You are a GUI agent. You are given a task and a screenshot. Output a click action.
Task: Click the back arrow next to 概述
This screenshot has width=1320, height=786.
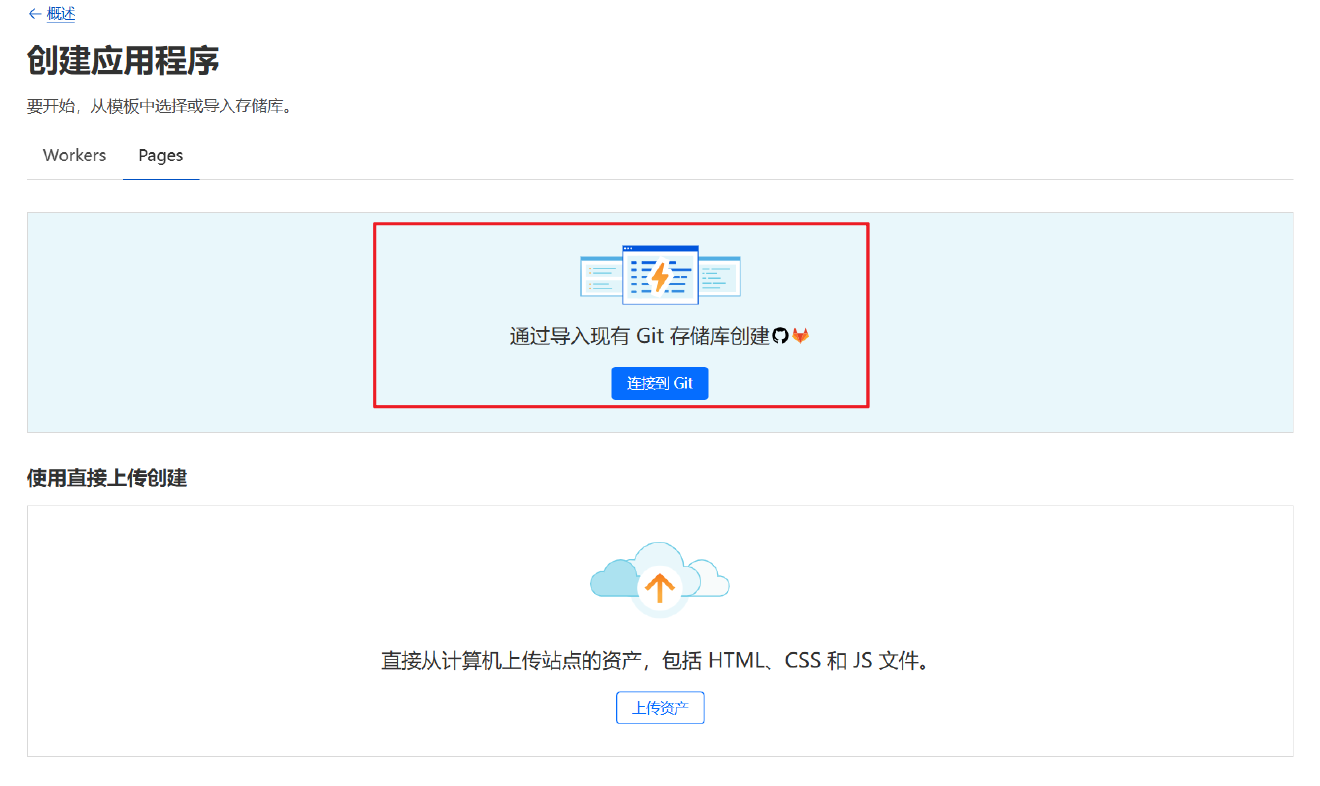coord(35,14)
